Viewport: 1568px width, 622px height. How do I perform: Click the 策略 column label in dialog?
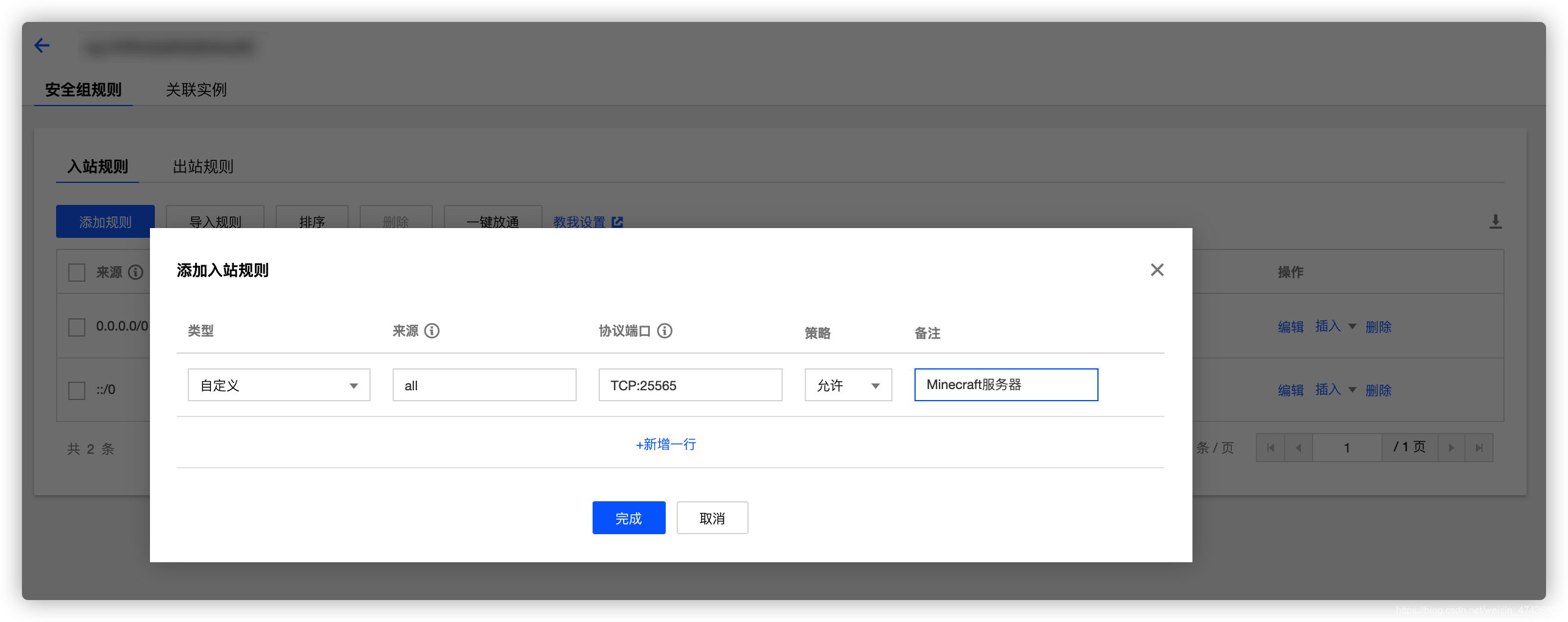coord(818,333)
